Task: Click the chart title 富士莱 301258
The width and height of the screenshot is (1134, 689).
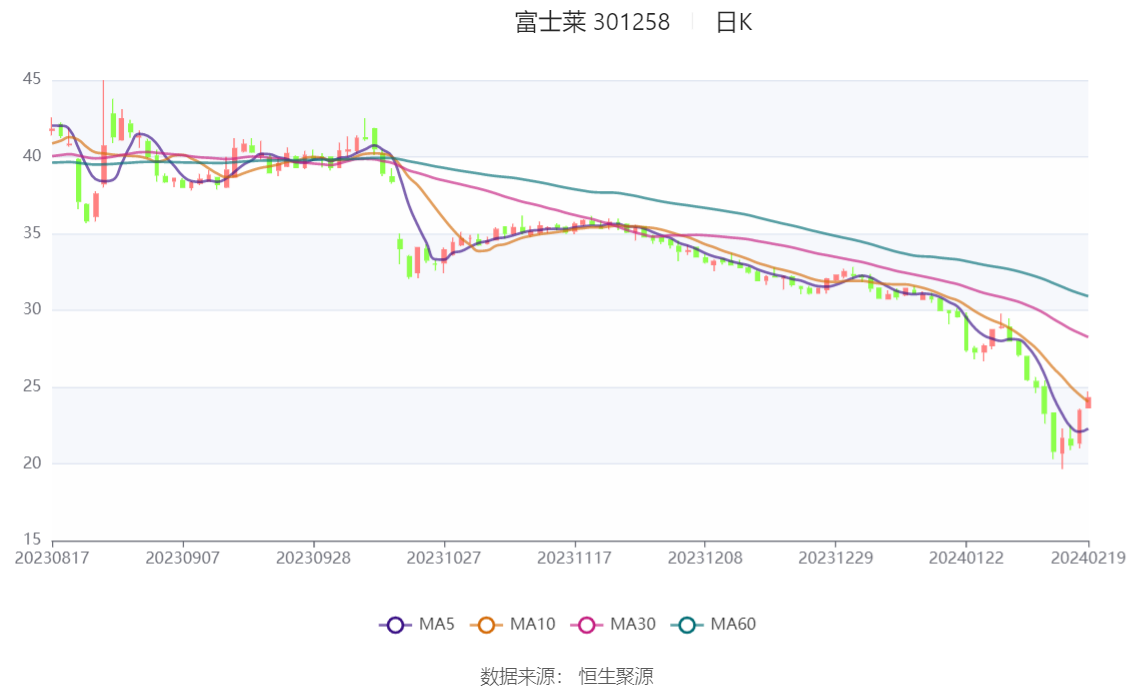Action: pos(592,22)
